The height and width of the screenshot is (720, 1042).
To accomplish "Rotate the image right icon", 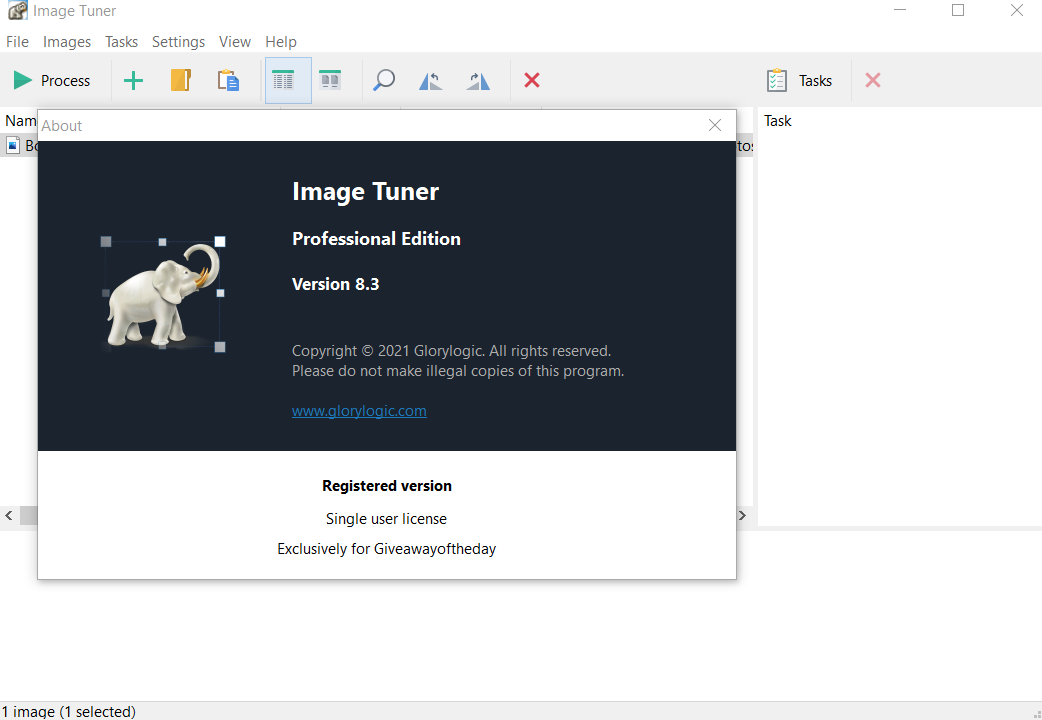I will pyautogui.click(x=478, y=80).
